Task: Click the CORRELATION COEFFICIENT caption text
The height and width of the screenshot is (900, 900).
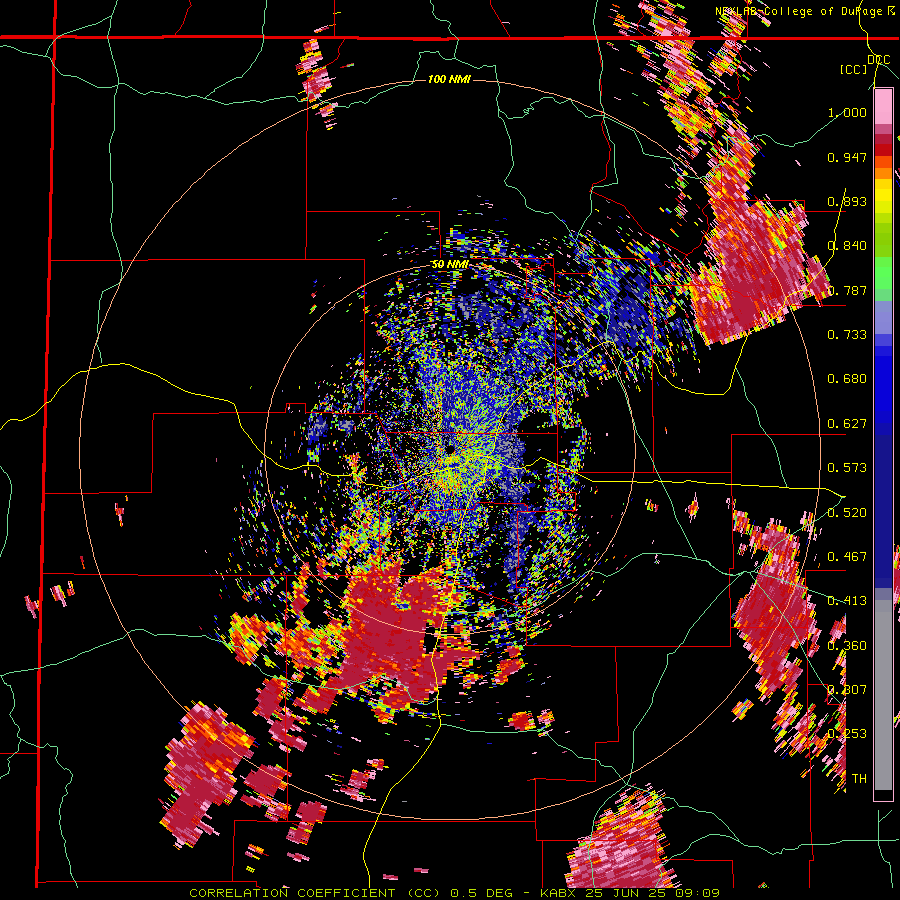Action: [x=292, y=893]
